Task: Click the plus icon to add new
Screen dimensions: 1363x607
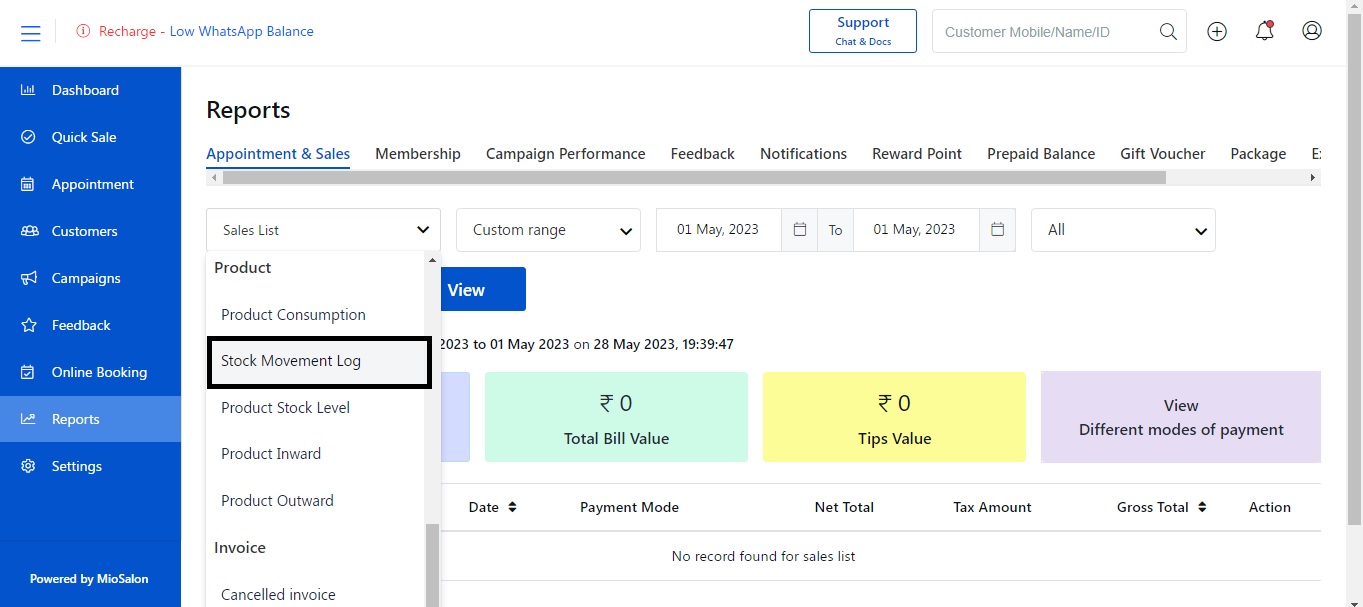Action: (1217, 31)
